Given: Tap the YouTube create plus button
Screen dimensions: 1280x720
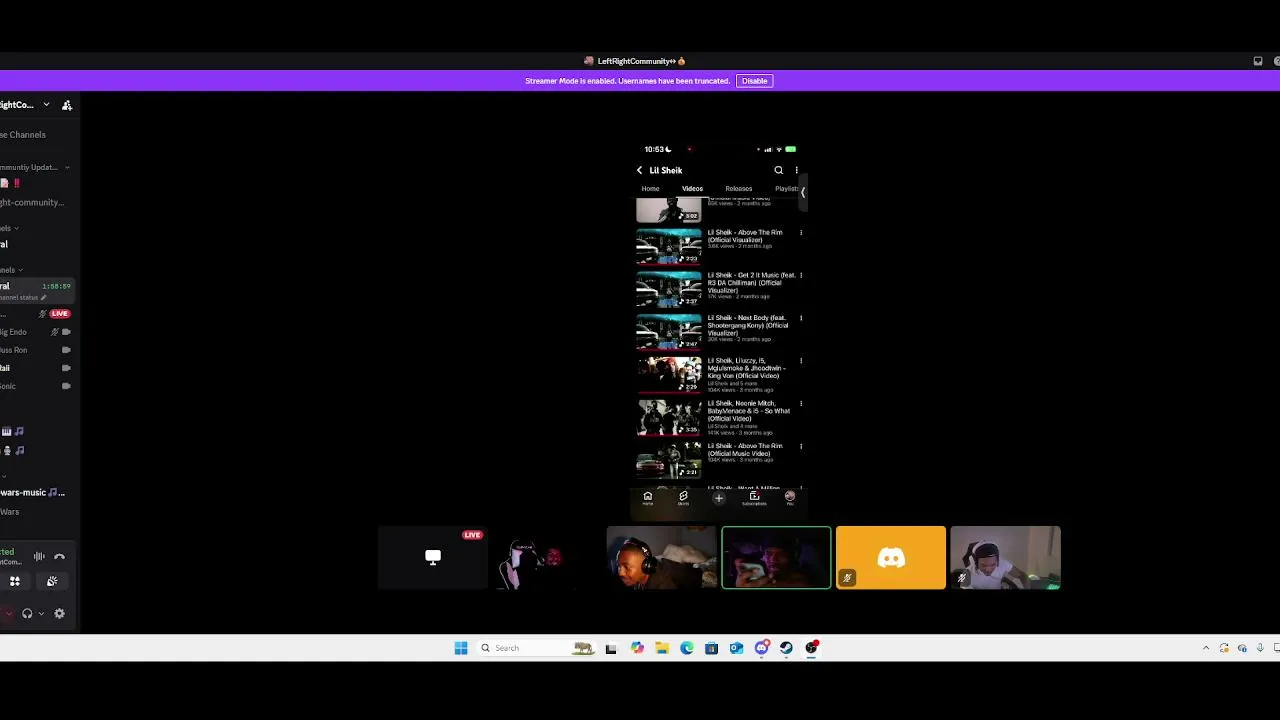Looking at the screenshot, I should [x=718, y=498].
